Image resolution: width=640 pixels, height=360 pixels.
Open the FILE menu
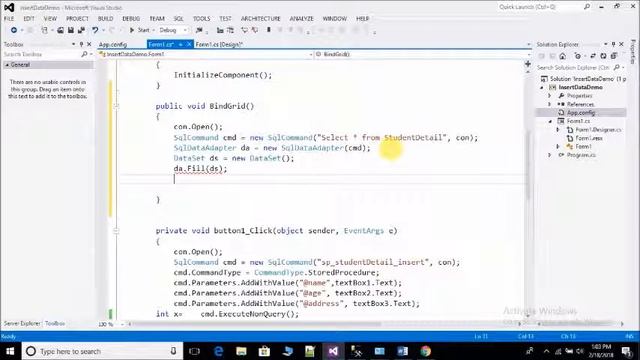[x=9, y=19]
